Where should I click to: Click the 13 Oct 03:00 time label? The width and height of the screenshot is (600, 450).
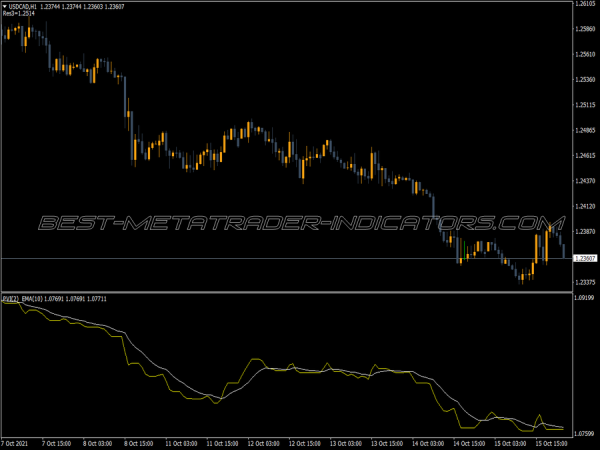[x=346, y=444]
